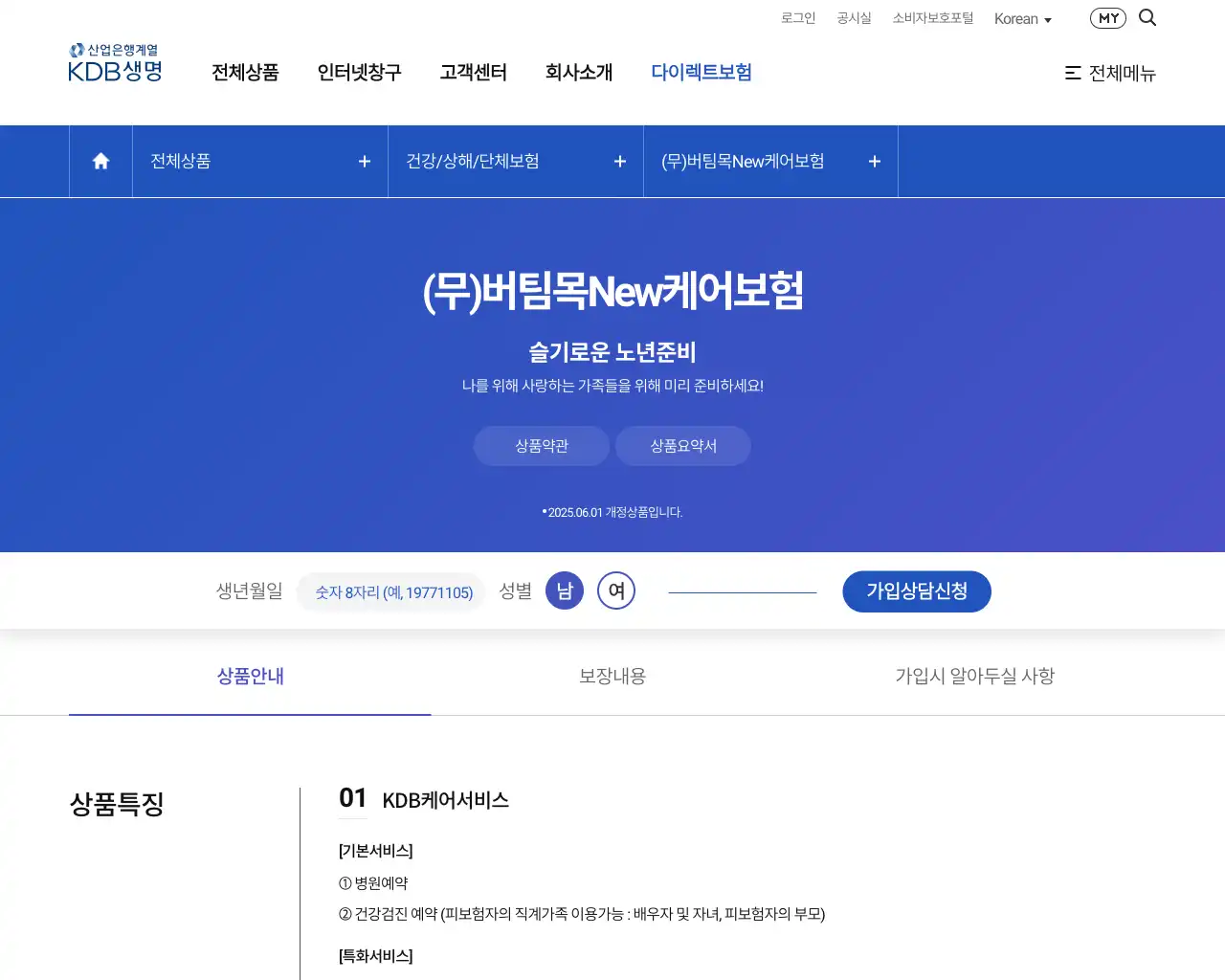The width and height of the screenshot is (1225, 980).
Task: Select 남 gender option
Action: tap(565, 590)
